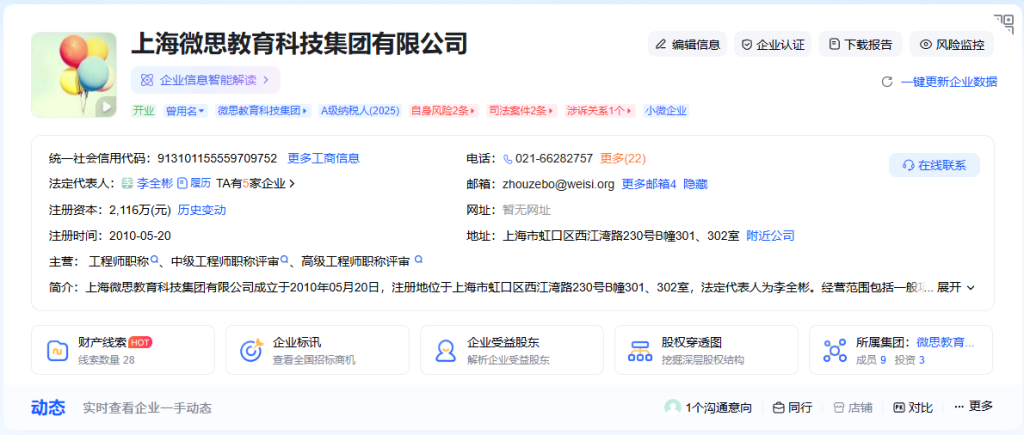The image size is (1024, 435).
Task: Open the 企业标讯 card
Action: click(317, 350)
